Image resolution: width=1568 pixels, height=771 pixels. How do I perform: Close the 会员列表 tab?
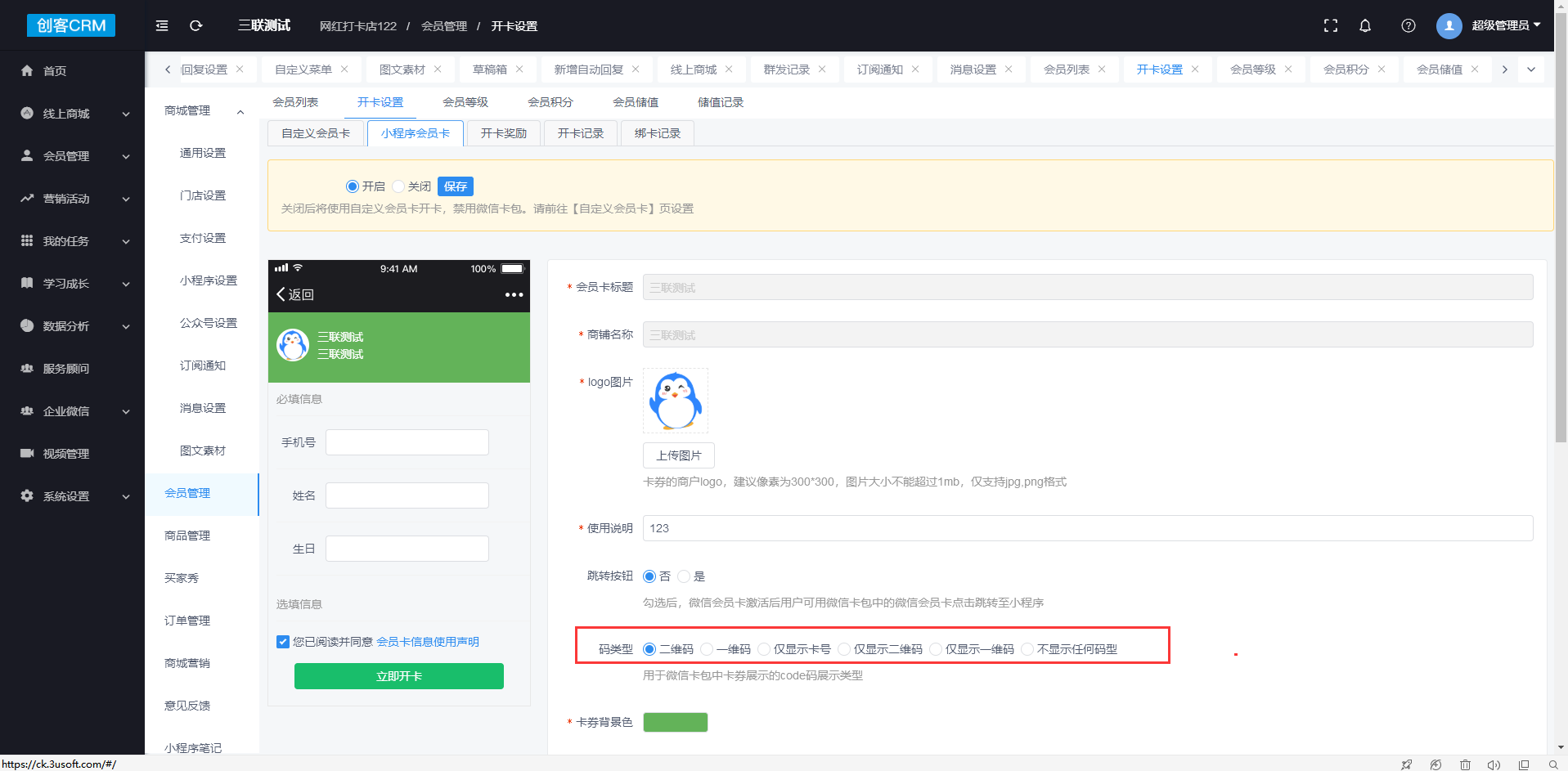coord(1102,69)
